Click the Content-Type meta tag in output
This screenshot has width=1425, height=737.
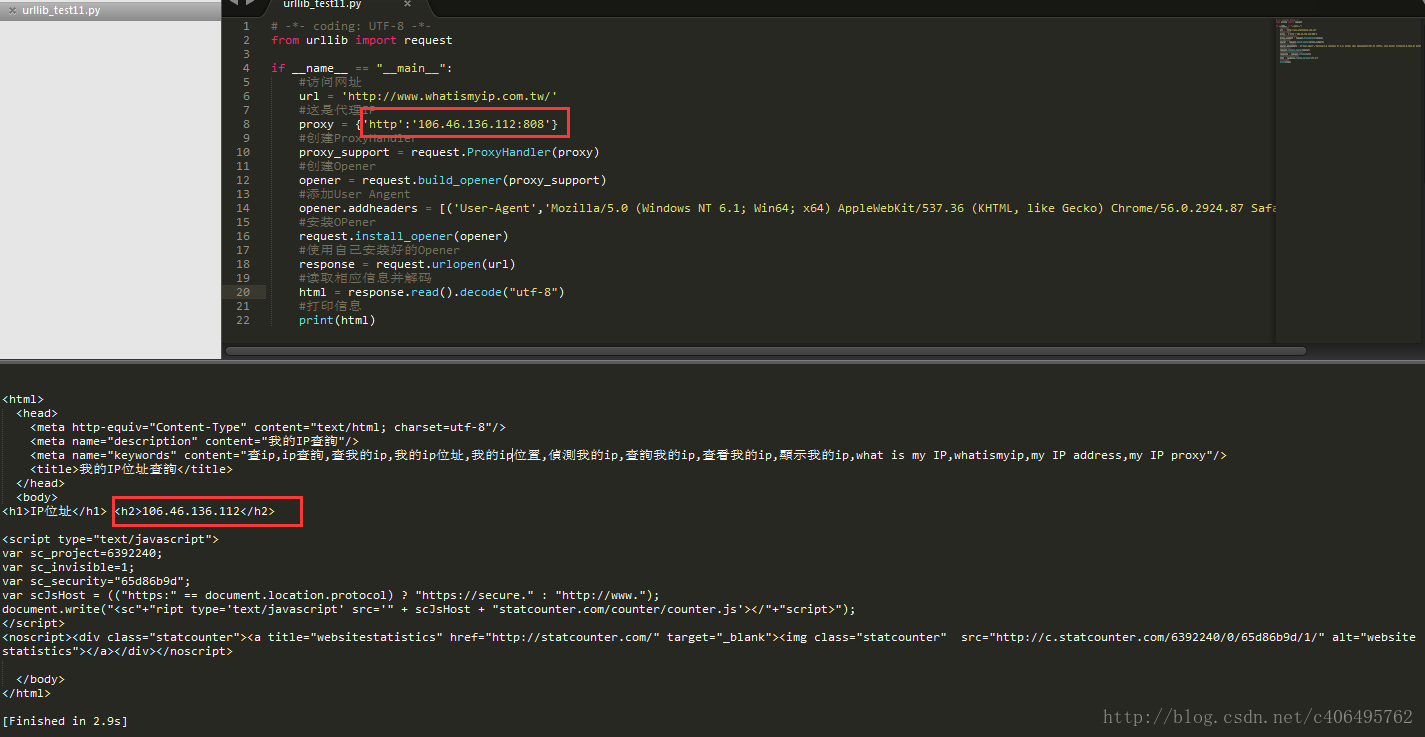tap(268, 427)
